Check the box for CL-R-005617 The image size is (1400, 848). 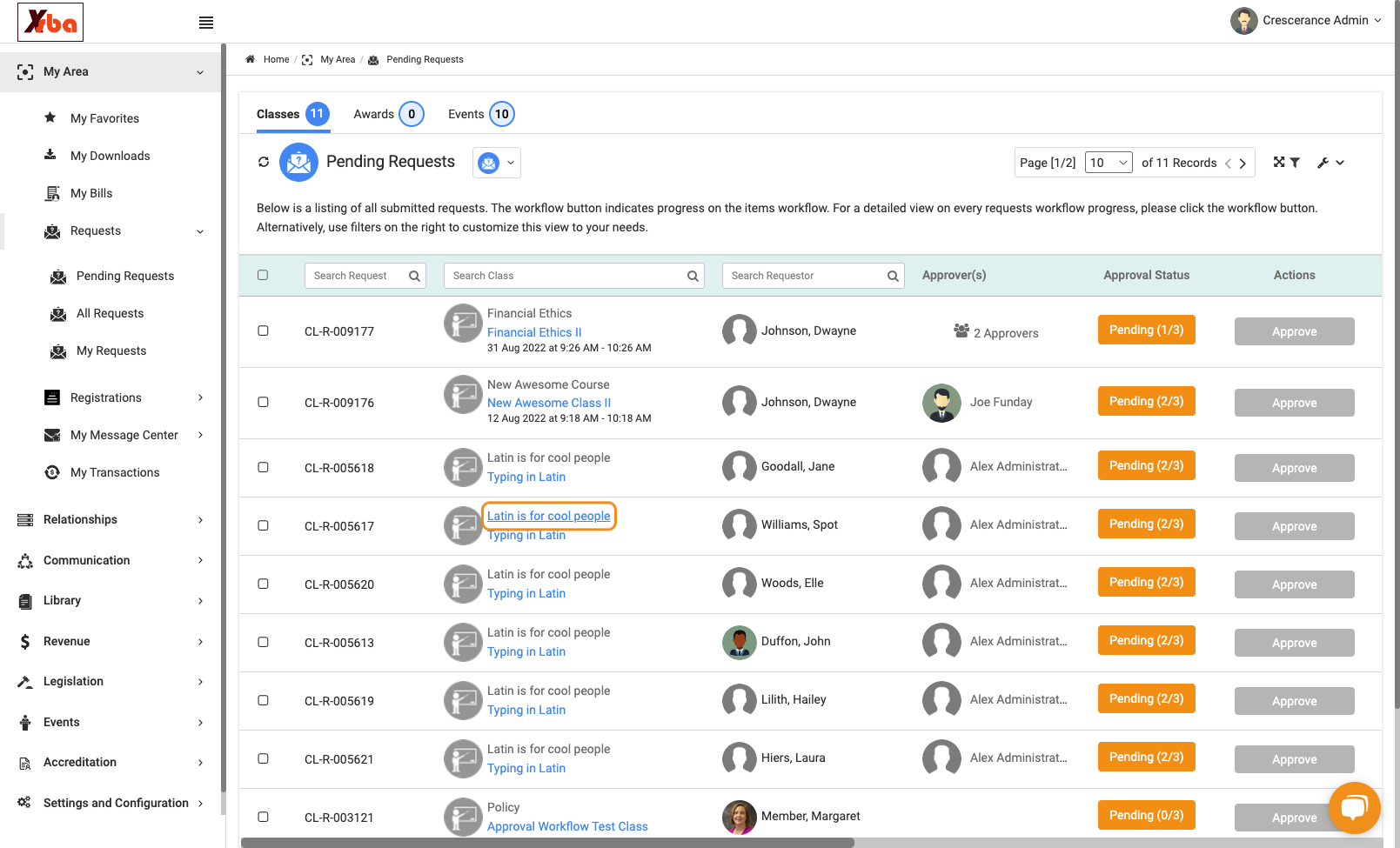[263, 525]
